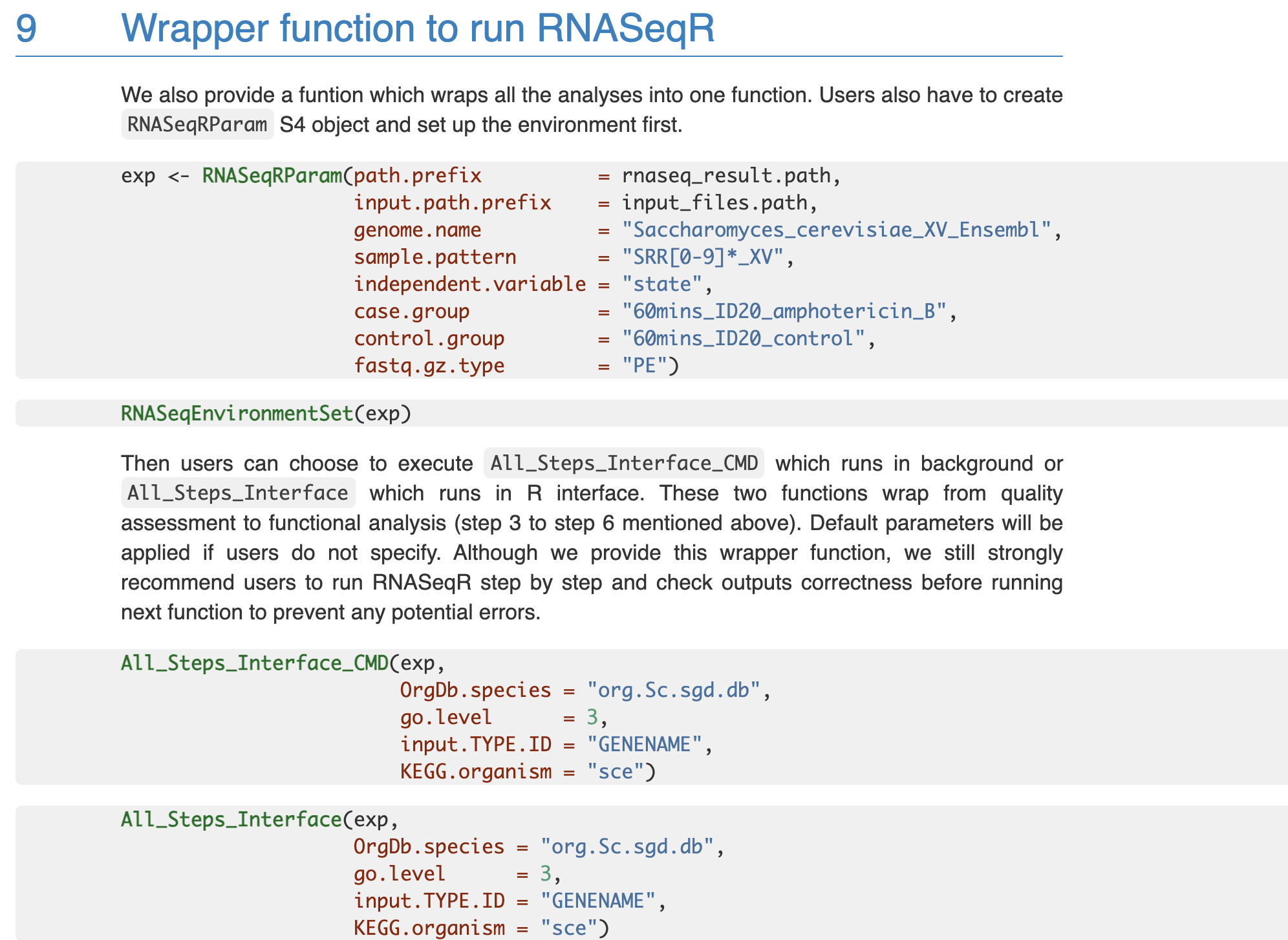Click input.TYPE.ID in the All_Steps_Interface_CMD block
This screenshot has height=940, width=1288.
coord(476,745)
